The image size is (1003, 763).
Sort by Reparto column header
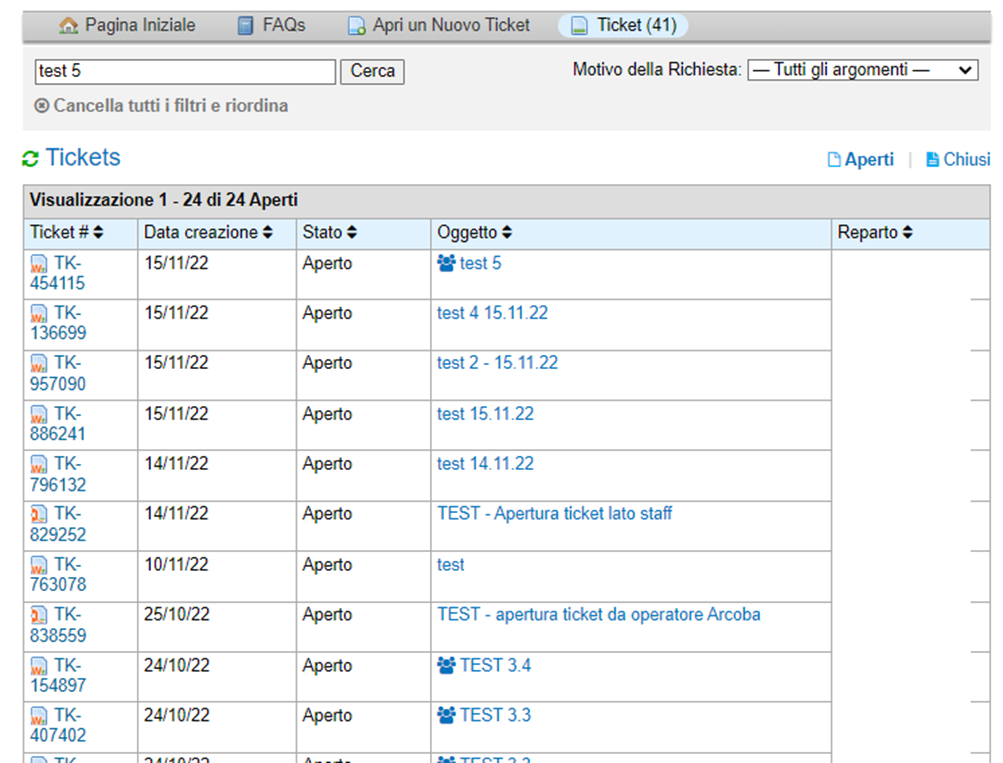click(875, 232)
